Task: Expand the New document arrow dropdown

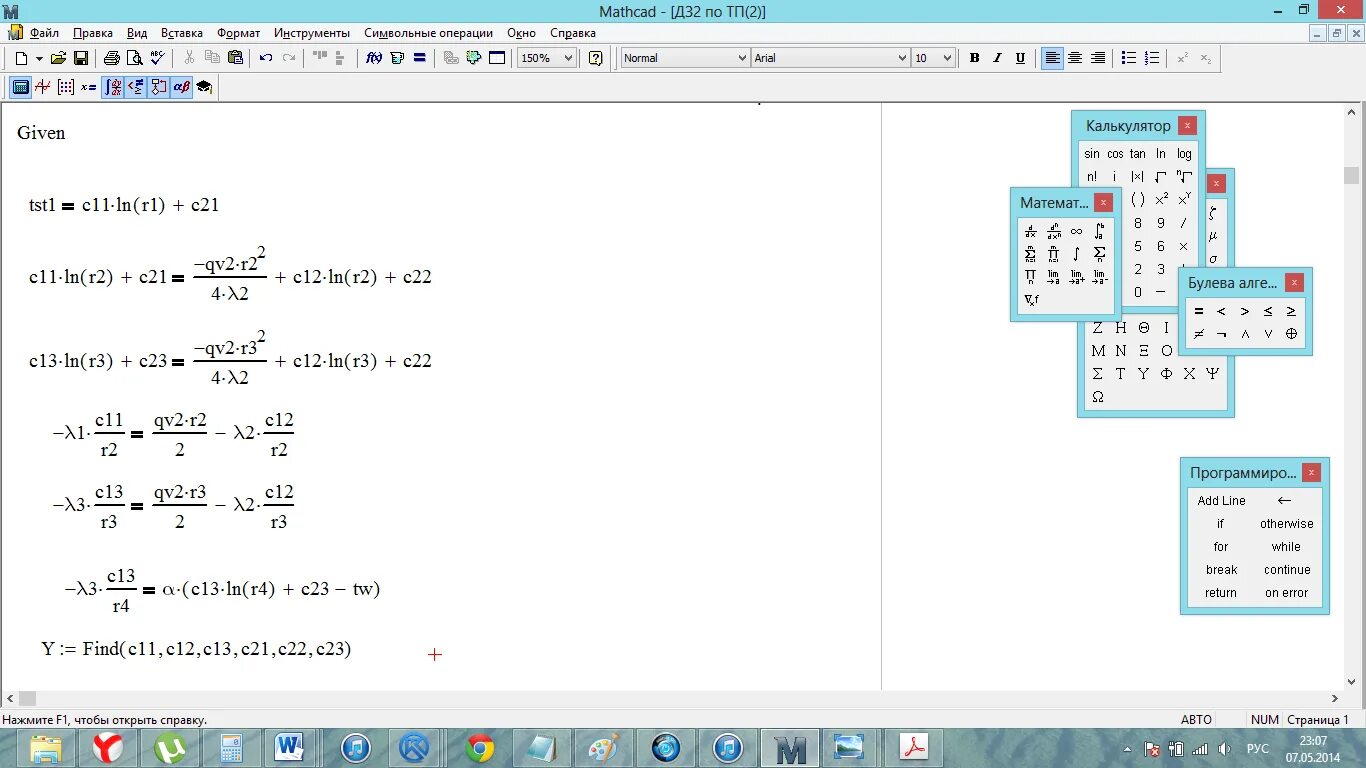Action: [x=39, y=58]
